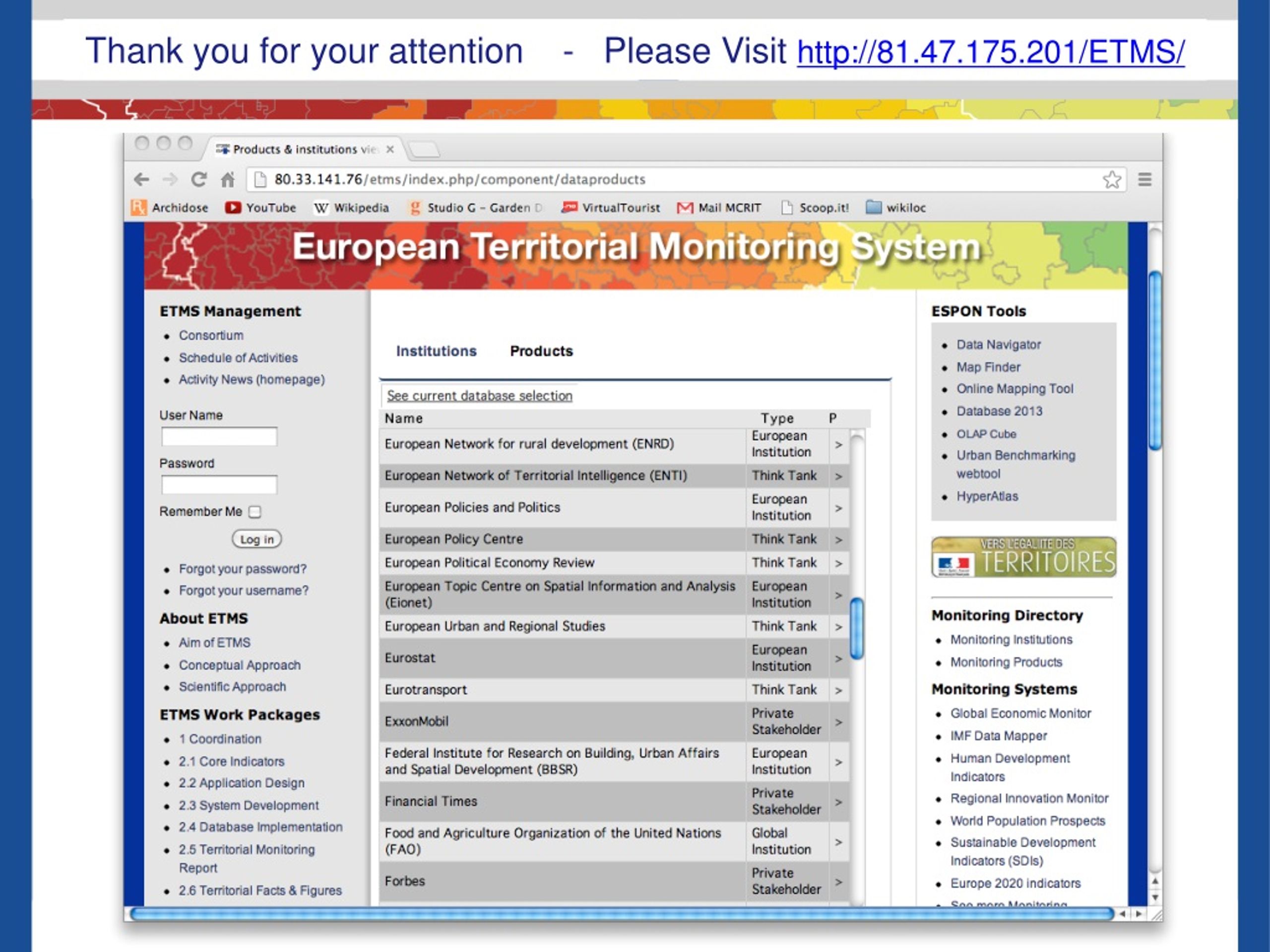This screenshot has width=1270, height=952.
Task: Open the Global Economic Monitor link
Action: coord(1020,714)
